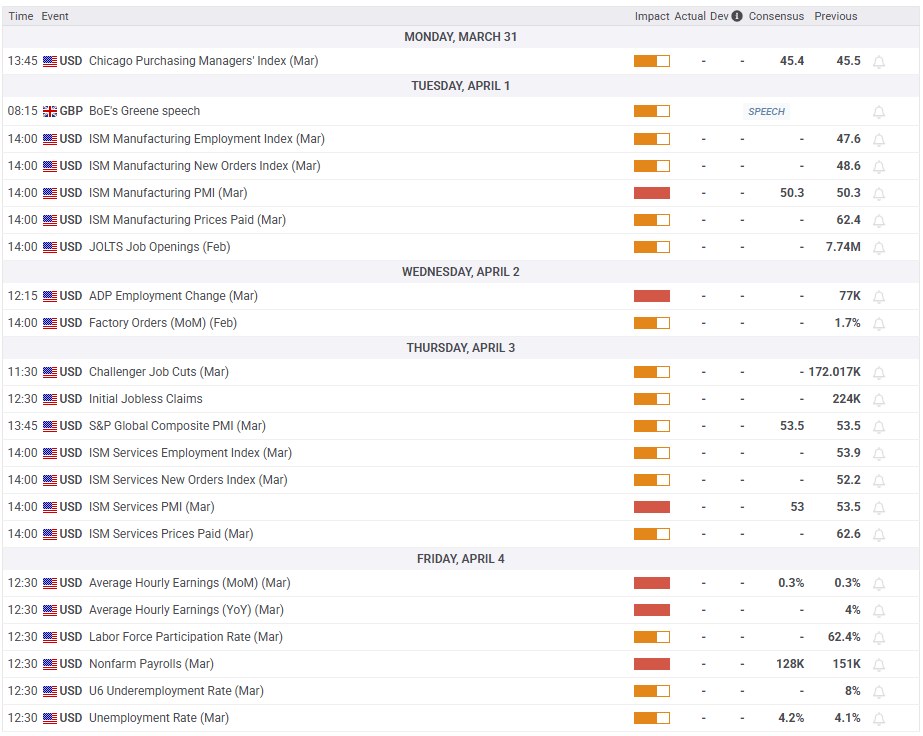Screen dimensions: 923x736
Task: Open Chicago Purchasing Managers' Index event
Action: [203, 61]
